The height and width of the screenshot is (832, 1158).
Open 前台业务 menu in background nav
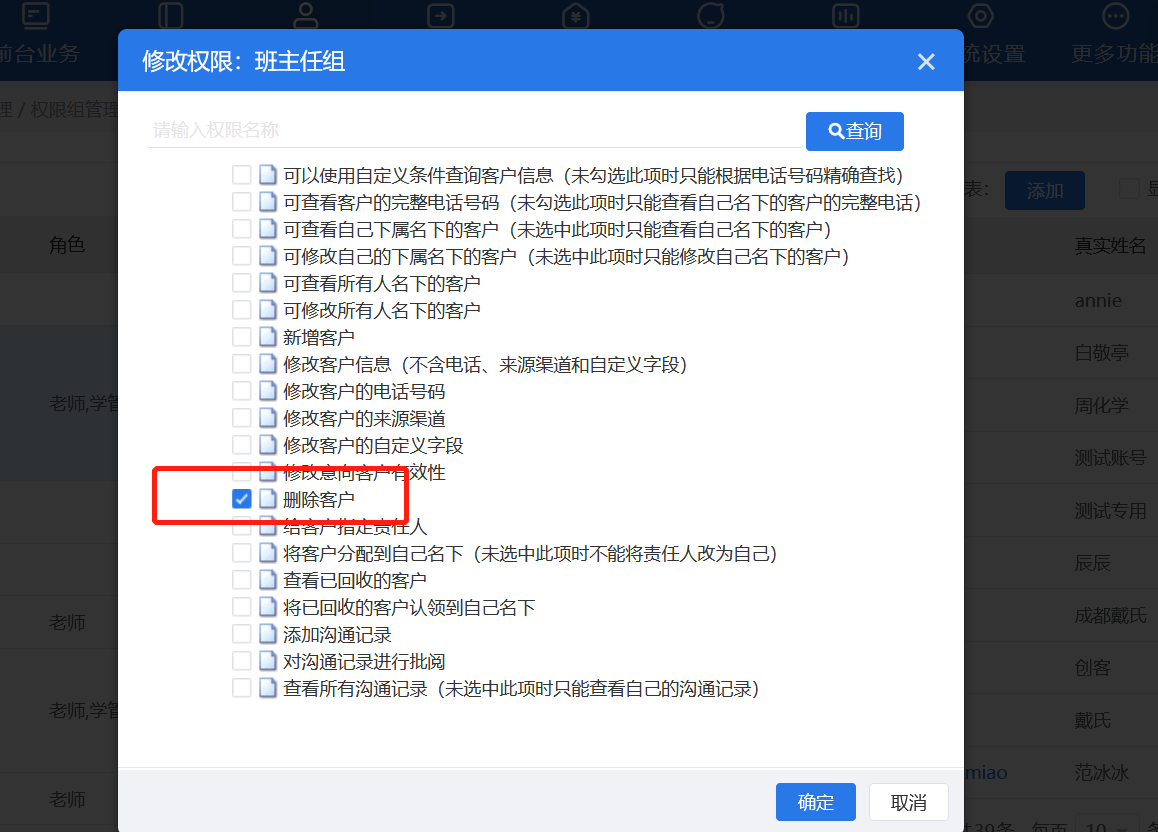coord(38,53)
